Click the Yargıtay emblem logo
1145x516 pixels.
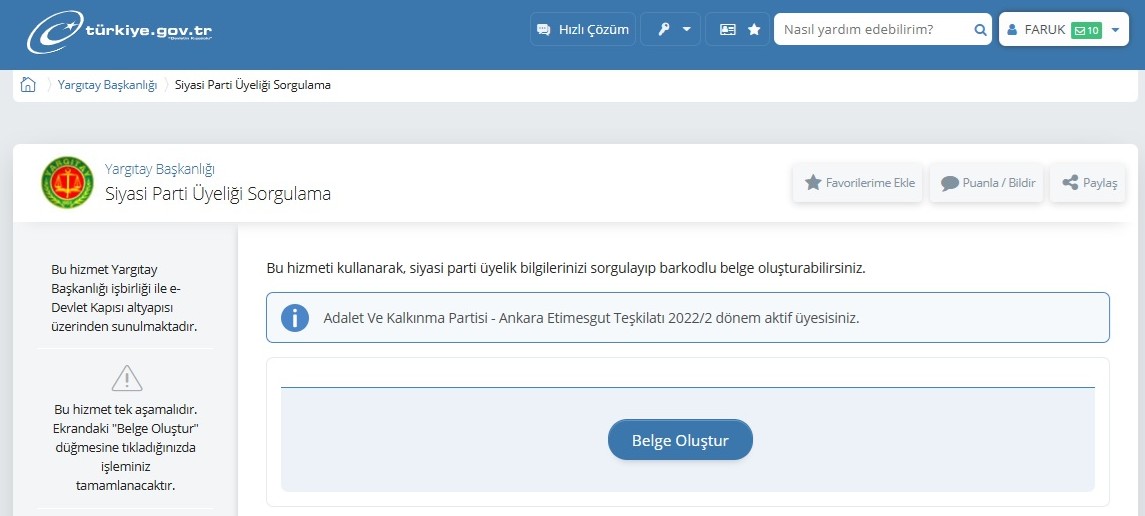[x=67, y=182]
